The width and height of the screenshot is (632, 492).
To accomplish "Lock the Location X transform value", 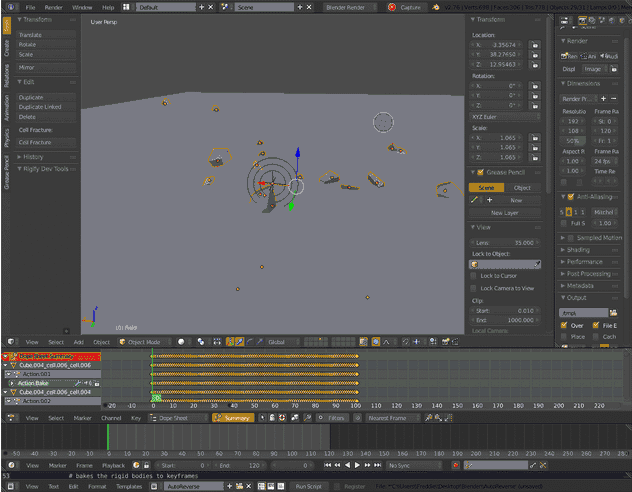I will (x=534, y=45).
